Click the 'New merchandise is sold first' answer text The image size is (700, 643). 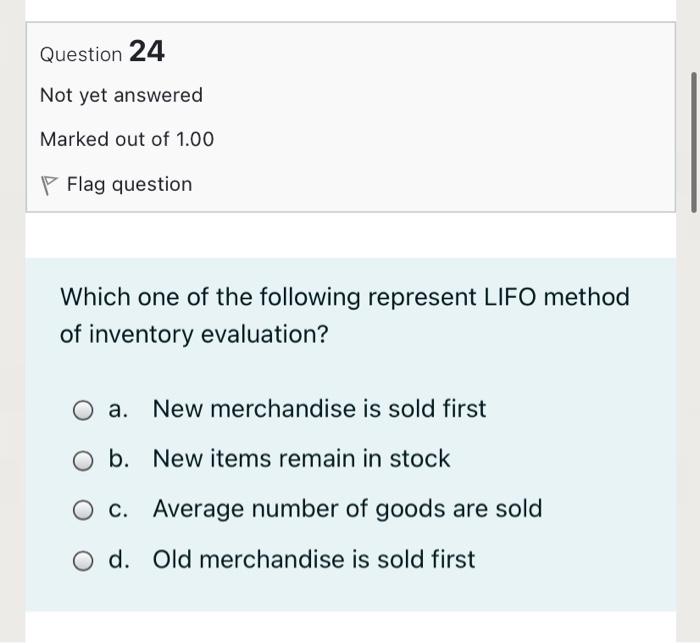[319, 409]
